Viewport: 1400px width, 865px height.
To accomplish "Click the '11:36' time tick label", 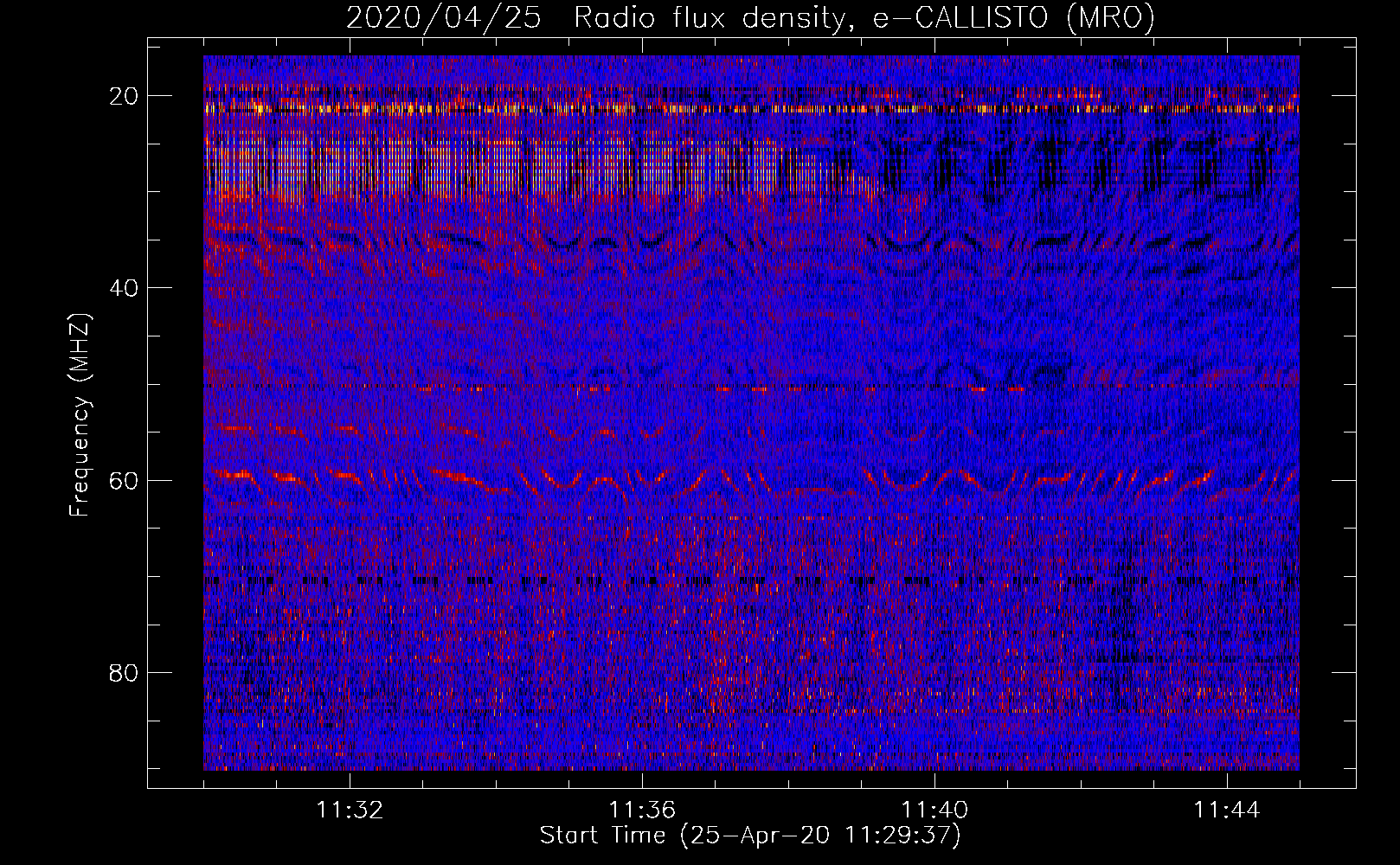I will coord(642,811).
